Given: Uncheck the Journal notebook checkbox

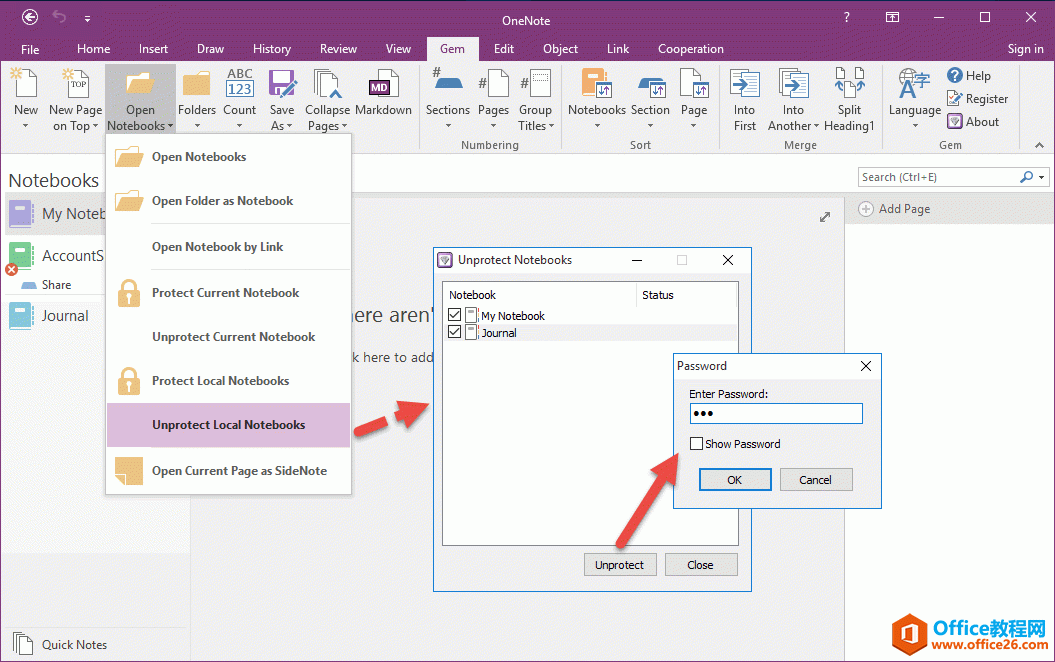Looking at the screenshot, I should [455, 332].
